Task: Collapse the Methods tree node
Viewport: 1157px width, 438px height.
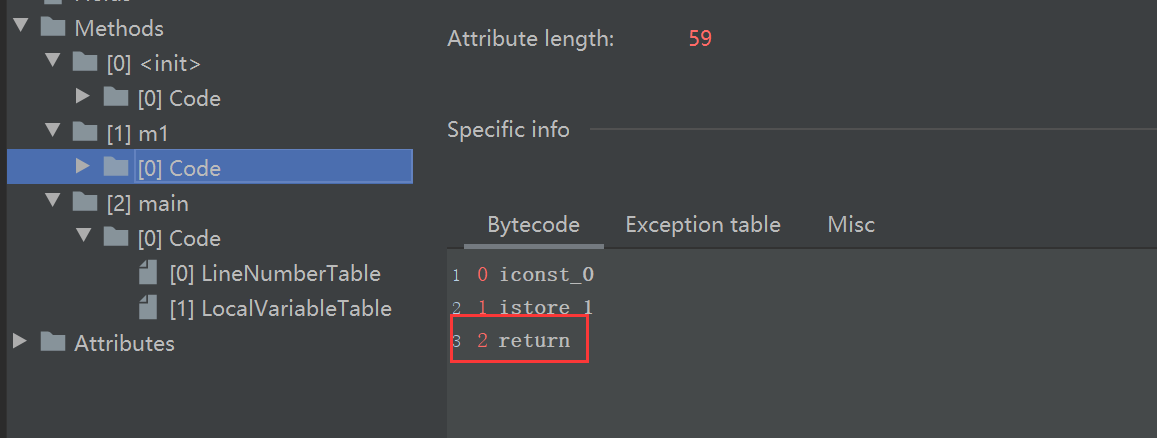Action: [x=20, y=28]
